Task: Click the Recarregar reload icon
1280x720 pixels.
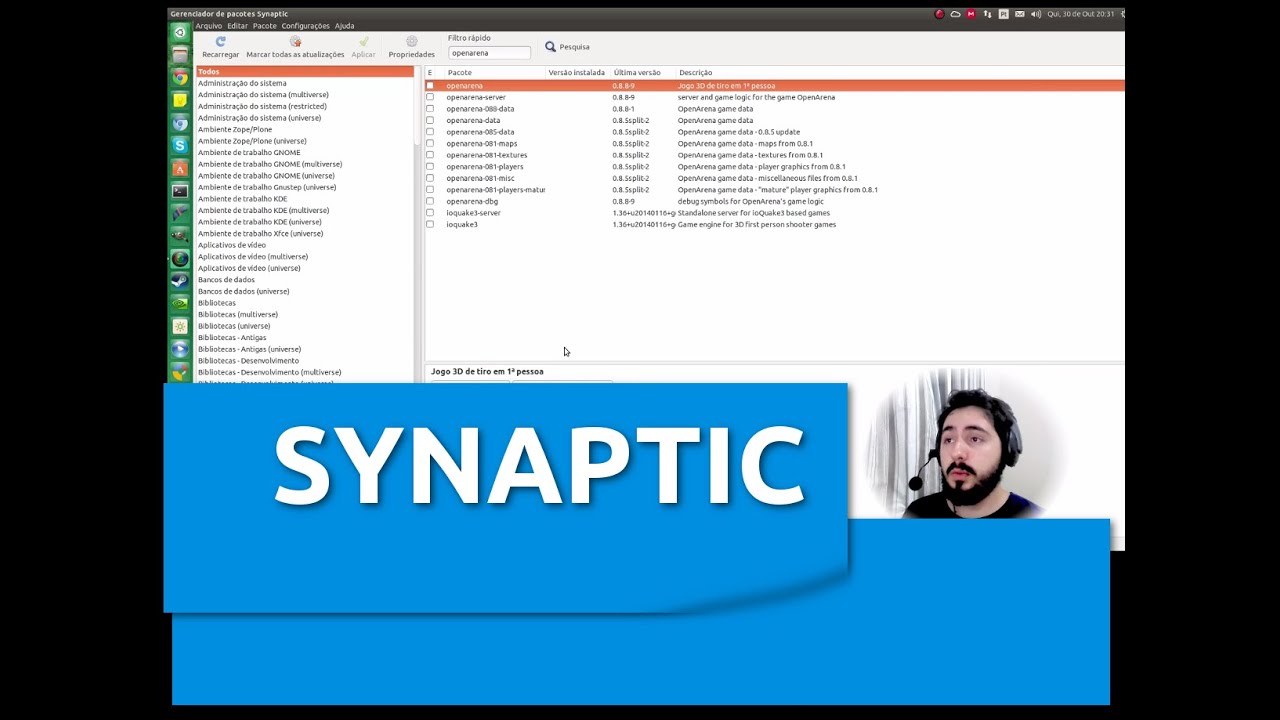Action: [221, 42]
